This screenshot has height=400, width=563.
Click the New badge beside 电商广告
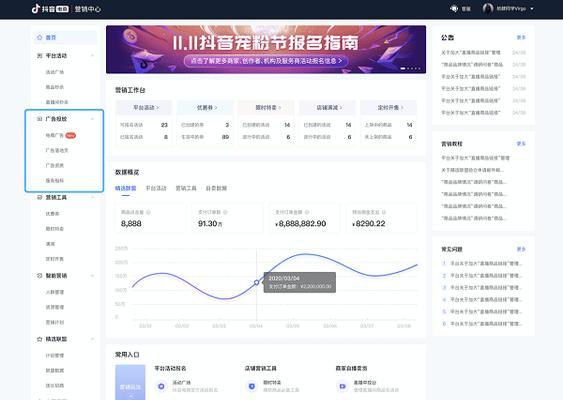coord(70,135)
